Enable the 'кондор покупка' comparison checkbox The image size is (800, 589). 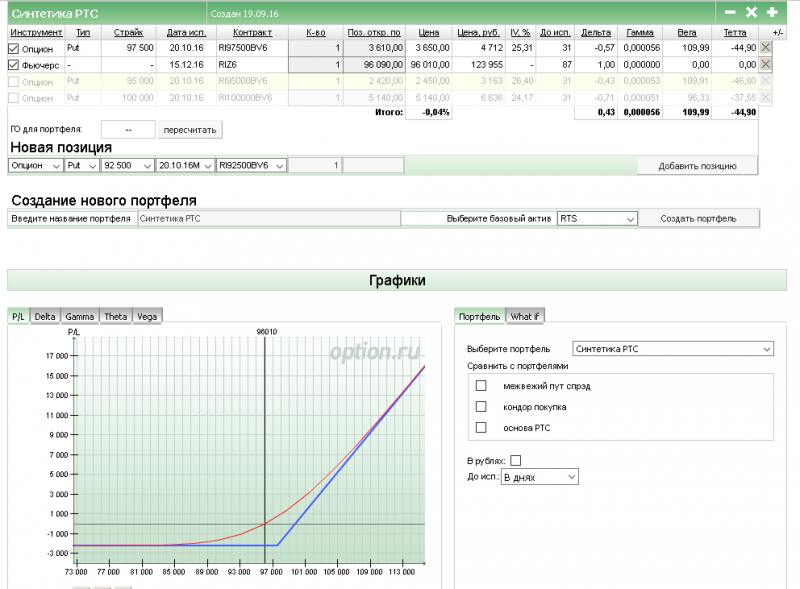coord(481,407)
